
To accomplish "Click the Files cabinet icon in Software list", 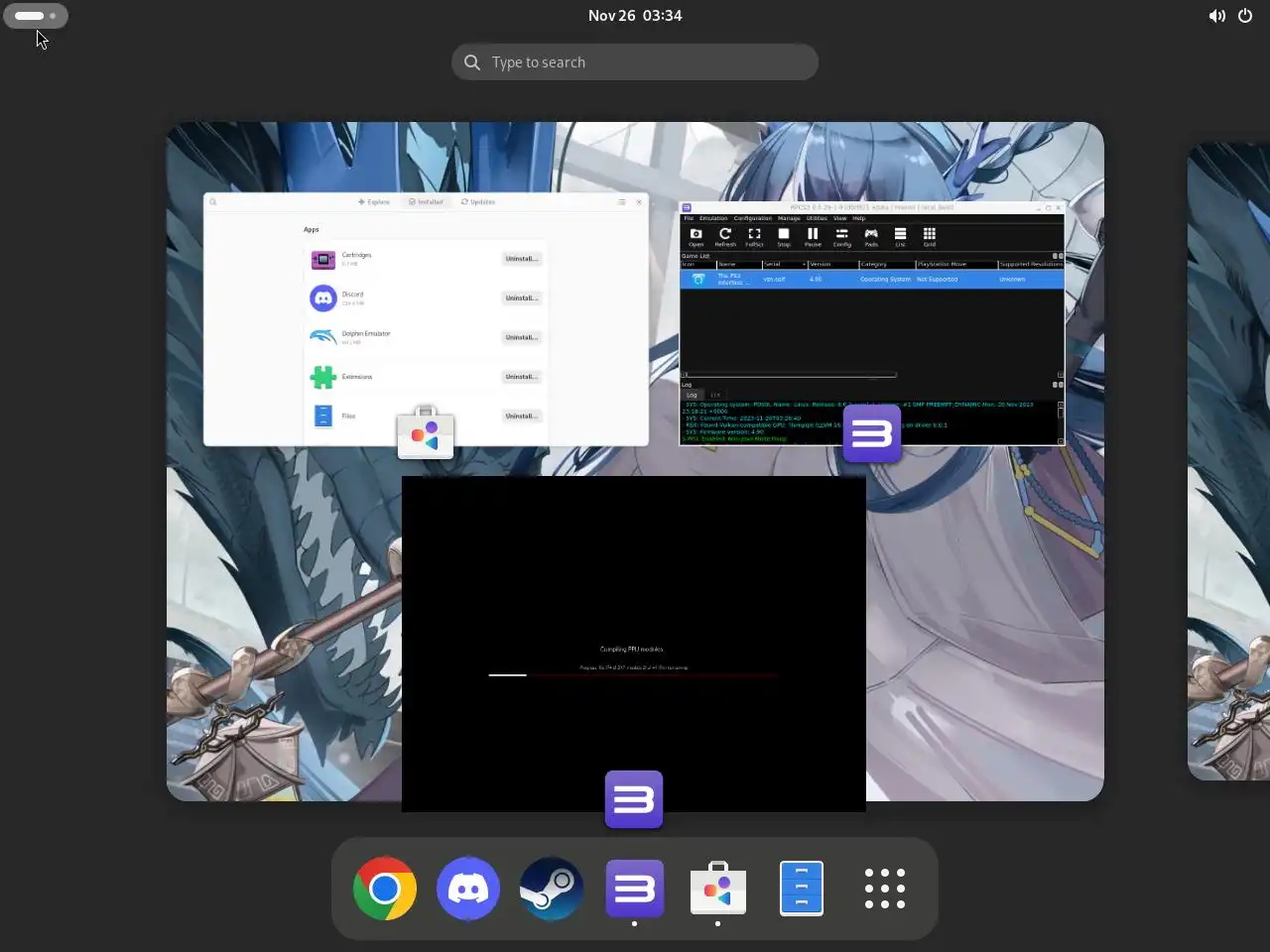I will (x=323, y=416).
